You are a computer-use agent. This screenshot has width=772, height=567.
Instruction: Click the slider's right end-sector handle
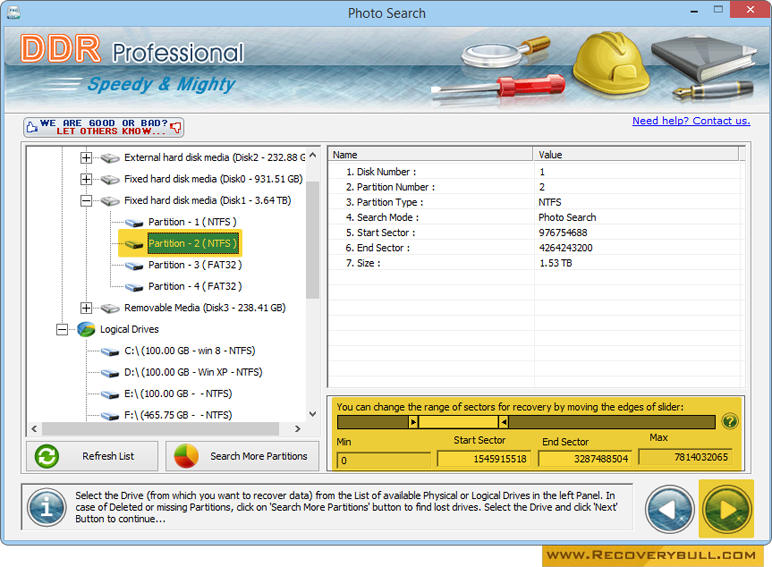coord(503,422)
